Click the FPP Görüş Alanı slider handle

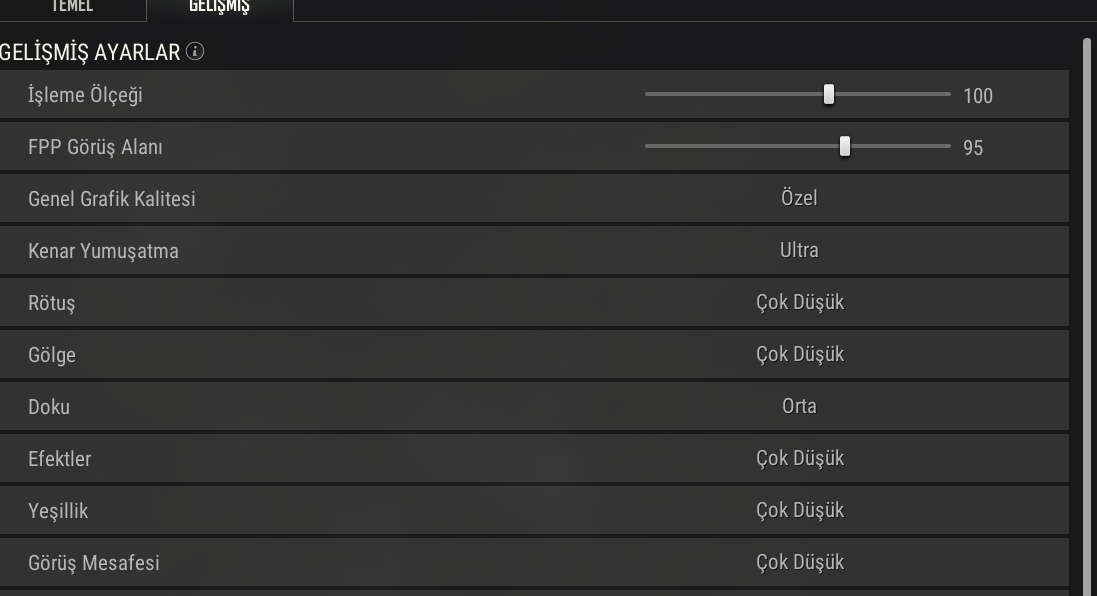(x=845, y=147)
